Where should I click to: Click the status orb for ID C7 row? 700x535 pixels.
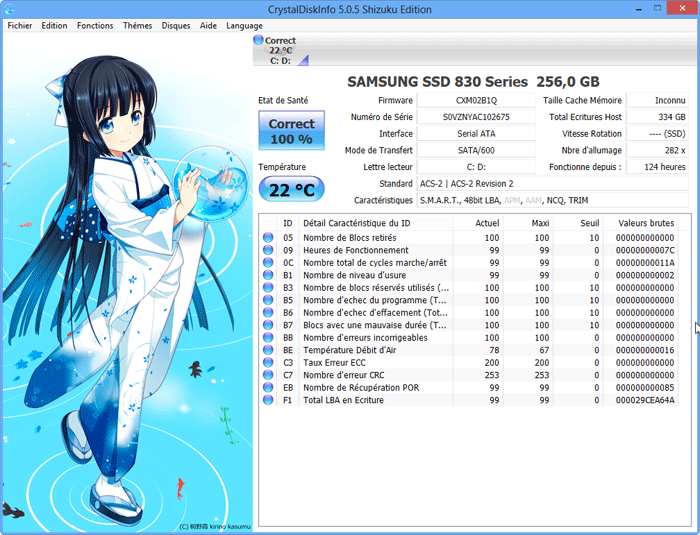(268, 375)
